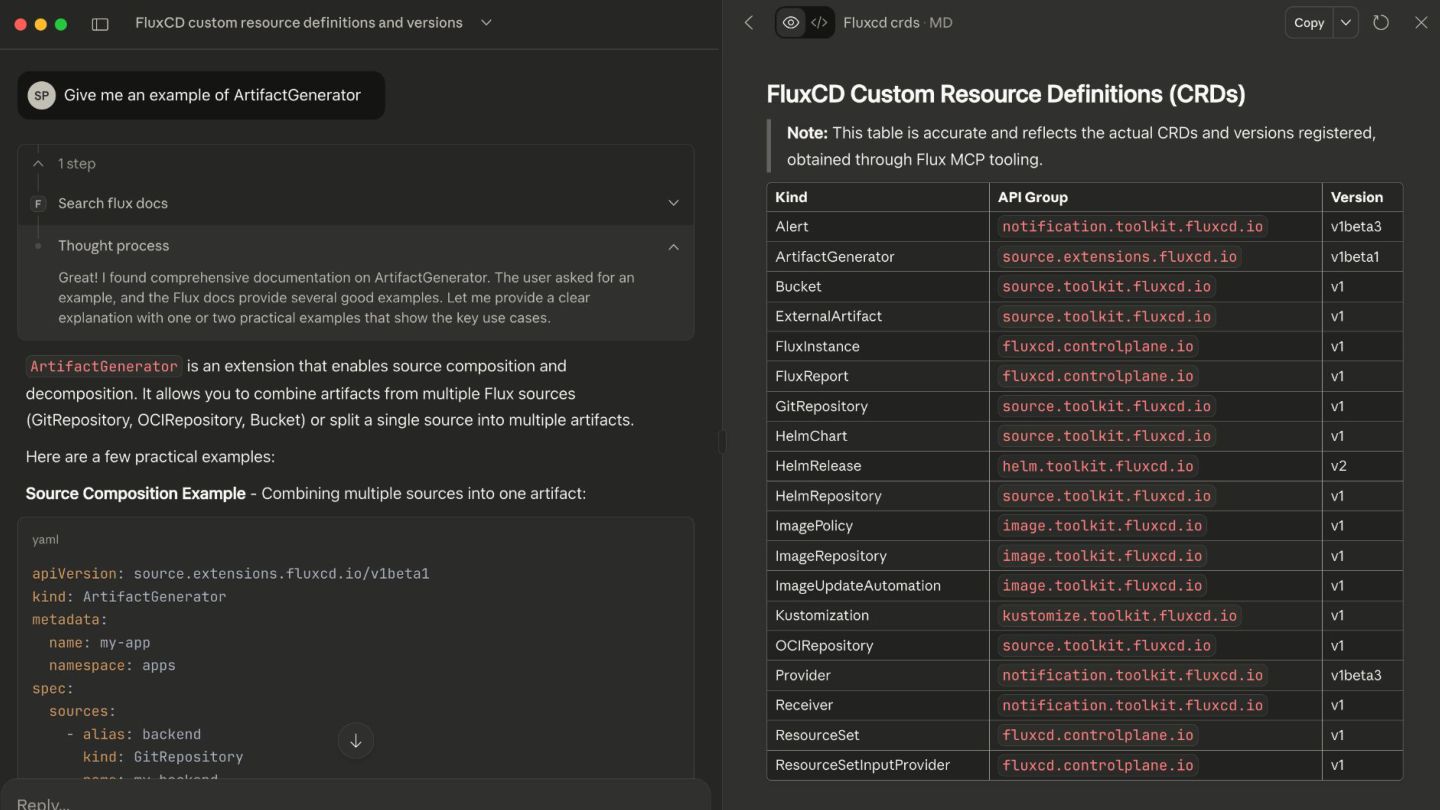
Task: Copy the artifact content
Action: point(1308,23)
